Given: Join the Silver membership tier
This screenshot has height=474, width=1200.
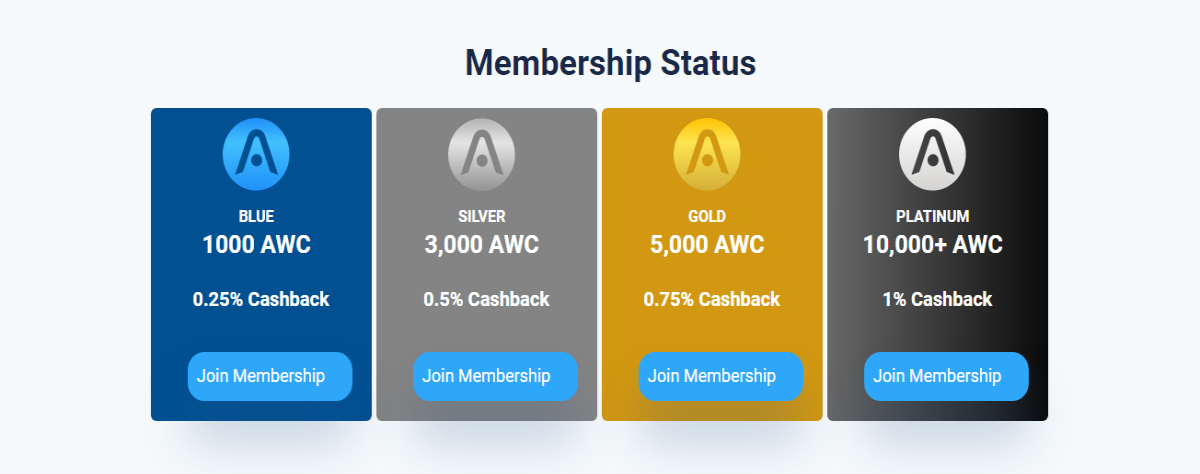Looking at the screenshot, I should (495, 376).
